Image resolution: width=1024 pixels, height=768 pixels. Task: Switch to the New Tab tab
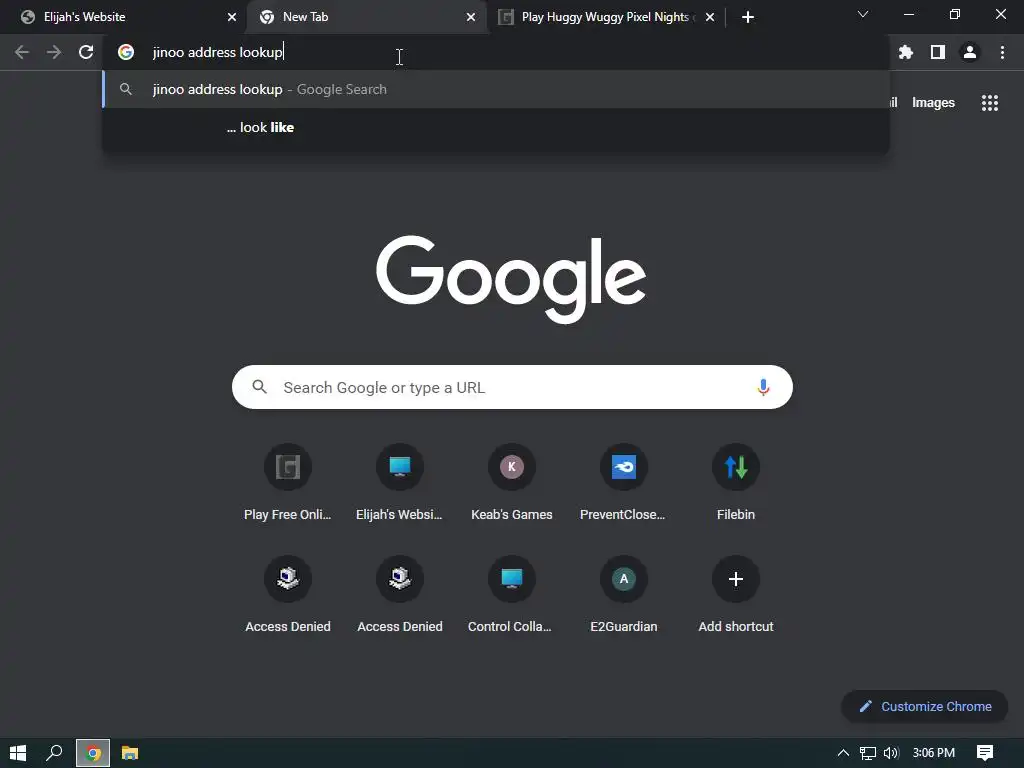[366, 17]
